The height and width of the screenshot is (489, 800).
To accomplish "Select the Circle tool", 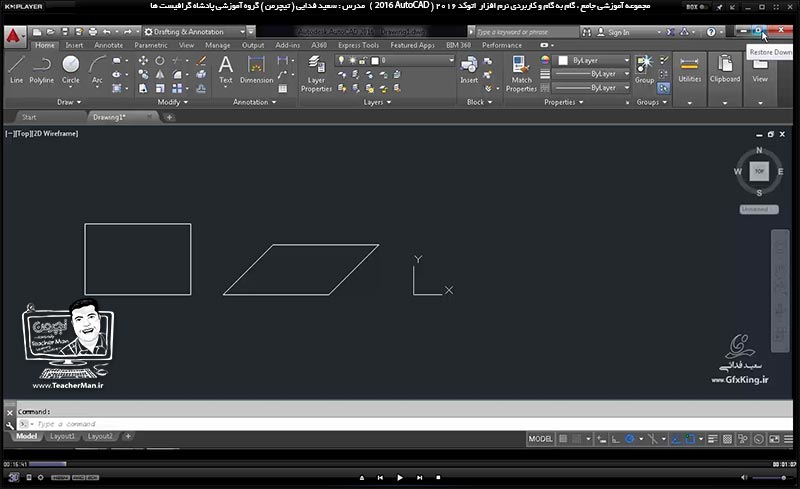I will tap(70, 69).
